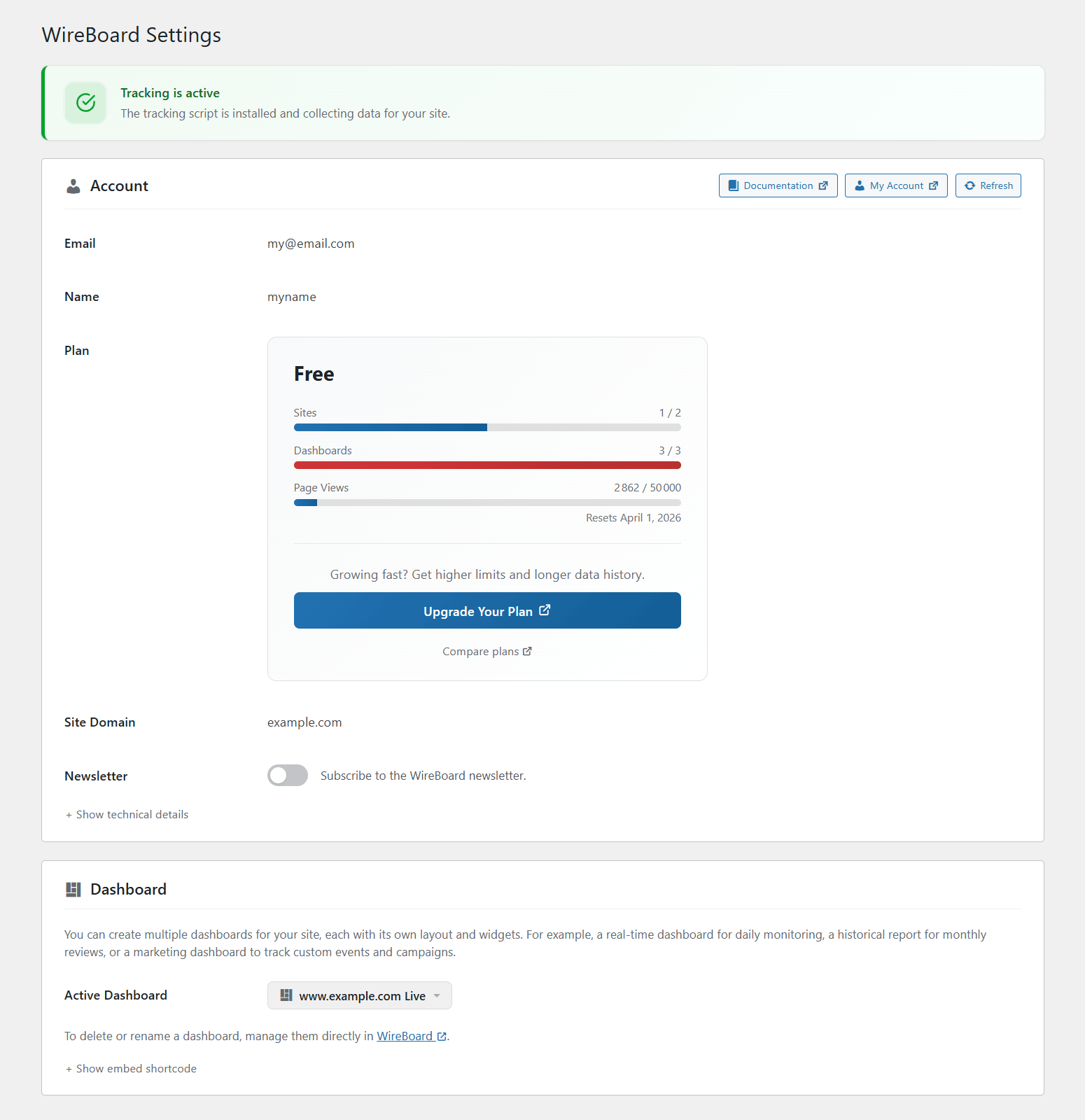1085x1120 pixels.
Task: Click the circular arrows icon on Refresh
Action: [969, 185]
